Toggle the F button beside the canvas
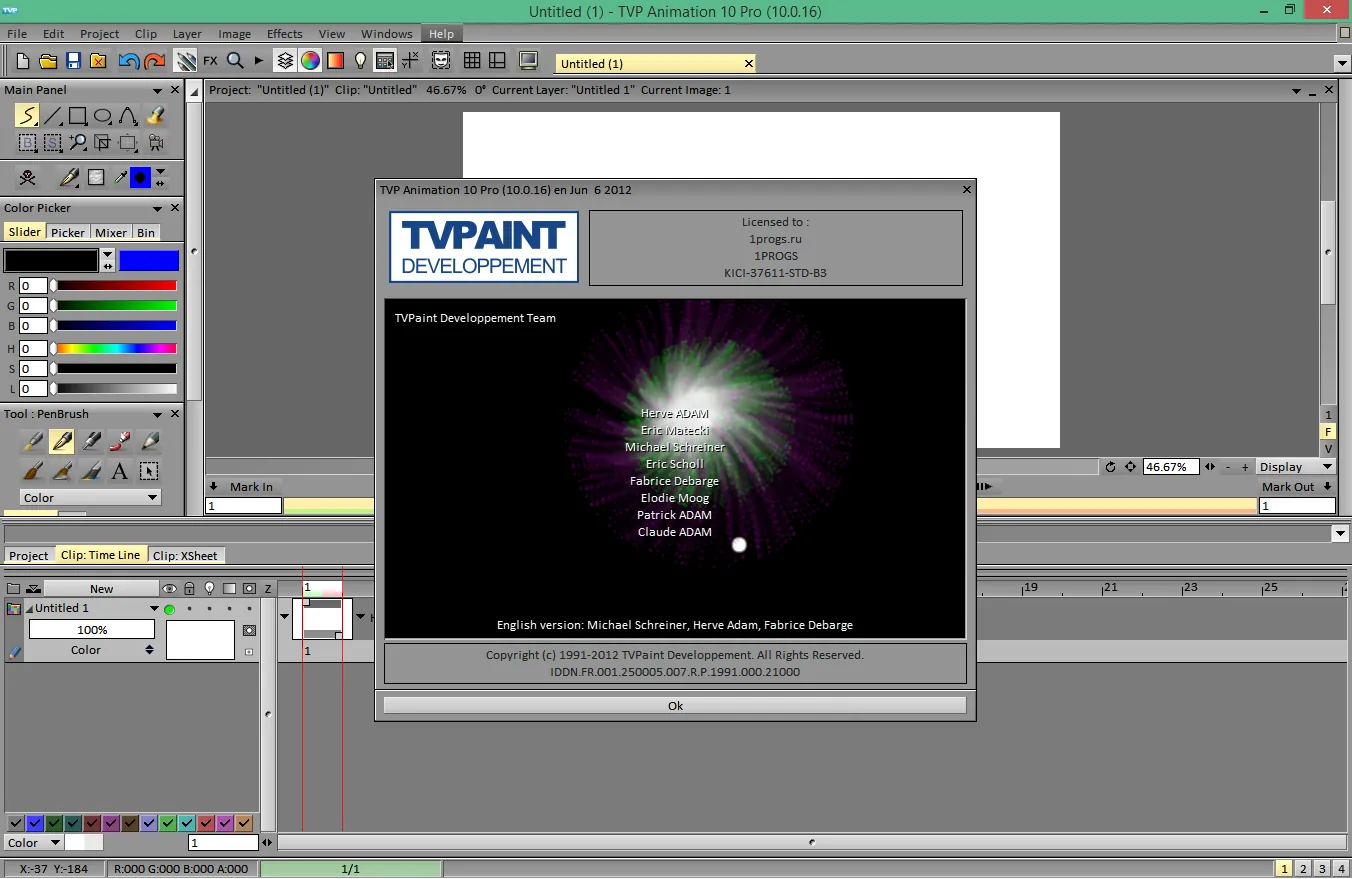 [x=1329, y=432]
